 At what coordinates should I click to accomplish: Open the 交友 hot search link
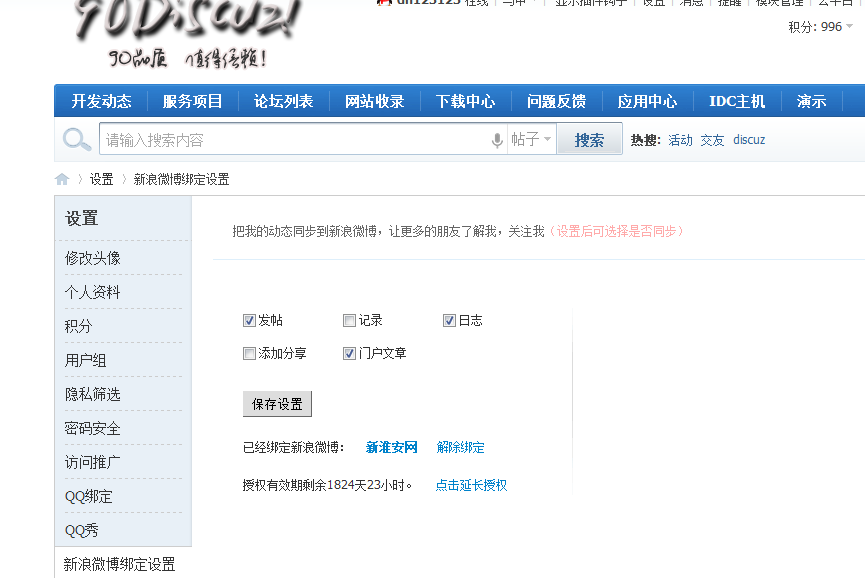(x=712, y=140)
